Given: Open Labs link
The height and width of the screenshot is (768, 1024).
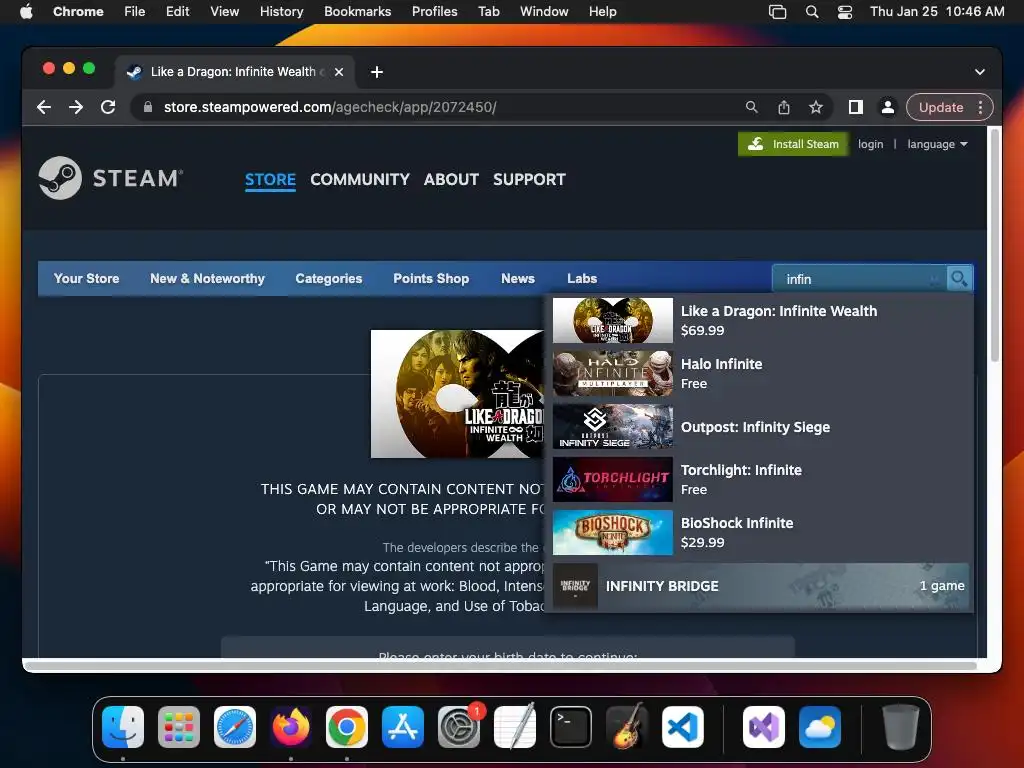Looking at the screenshot, I should coord(582,278).
